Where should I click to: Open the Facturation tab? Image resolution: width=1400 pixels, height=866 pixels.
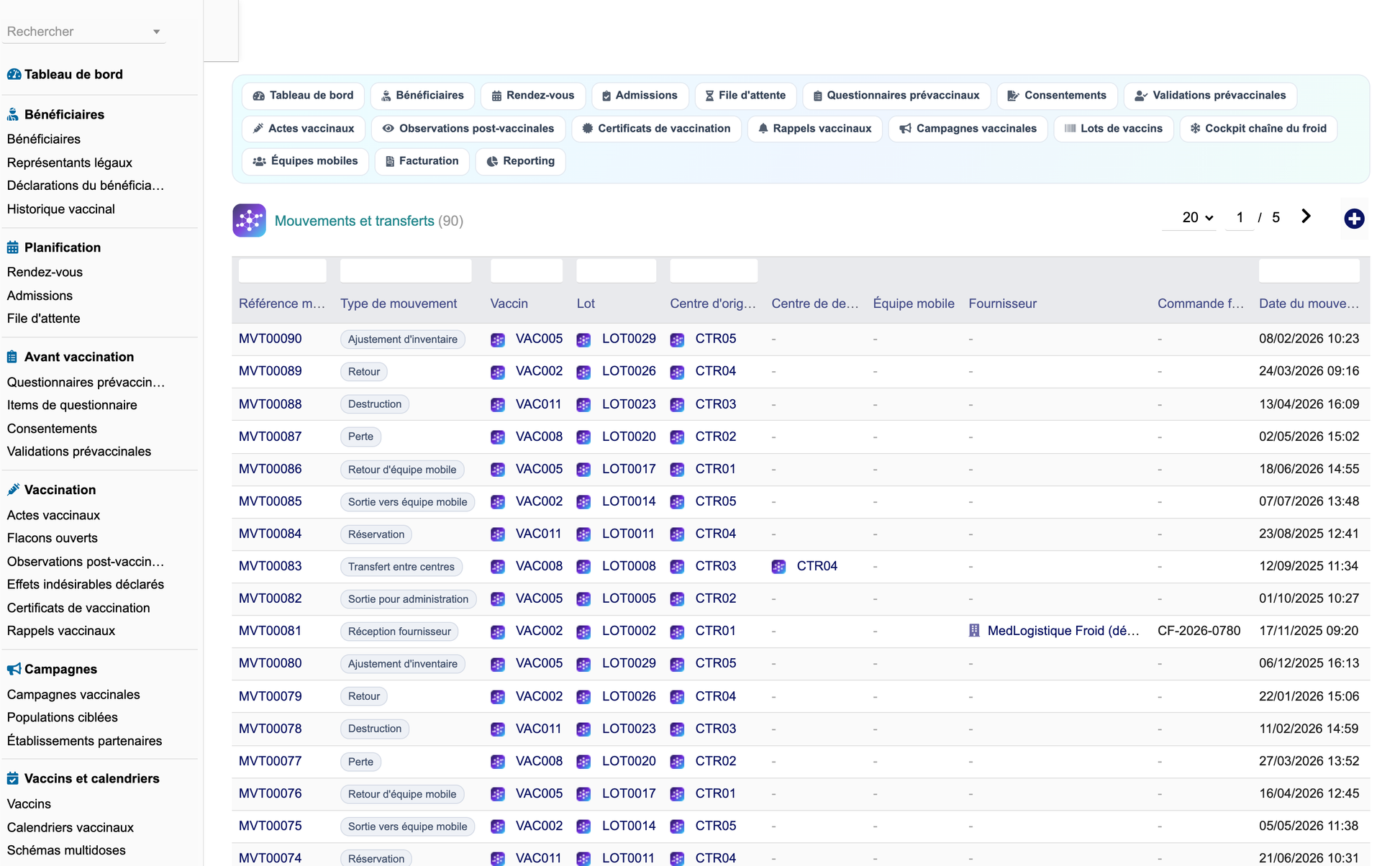422,161
